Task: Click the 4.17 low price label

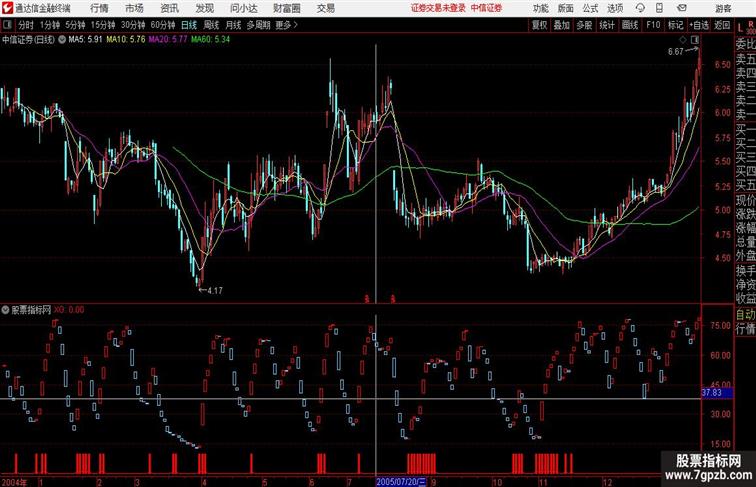Action: (x=215, y=291)
